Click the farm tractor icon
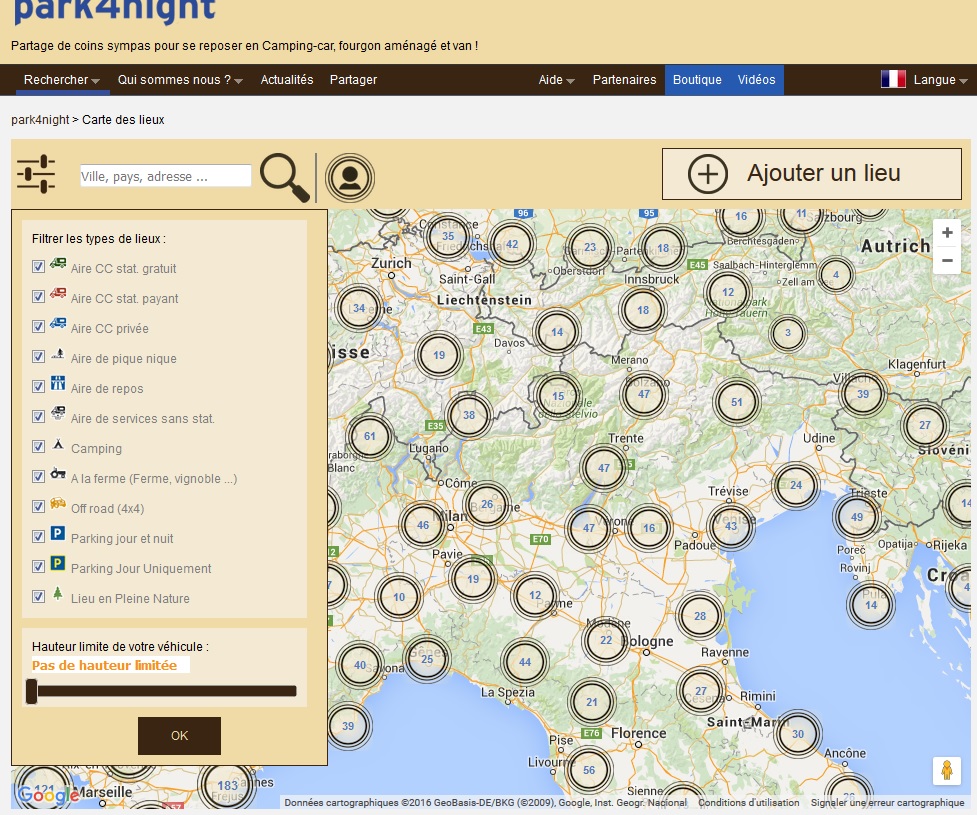The image size is (977, 815). point(58,474)
